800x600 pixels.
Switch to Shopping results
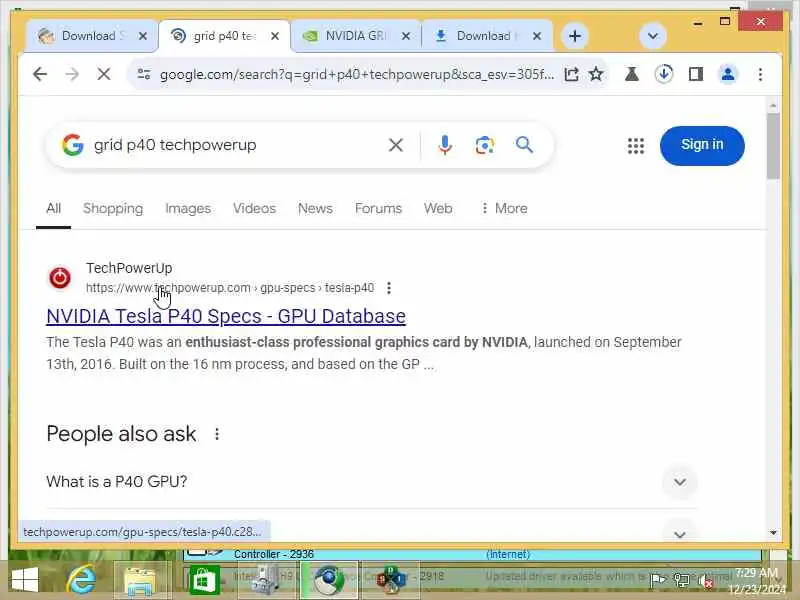point(113,208)
